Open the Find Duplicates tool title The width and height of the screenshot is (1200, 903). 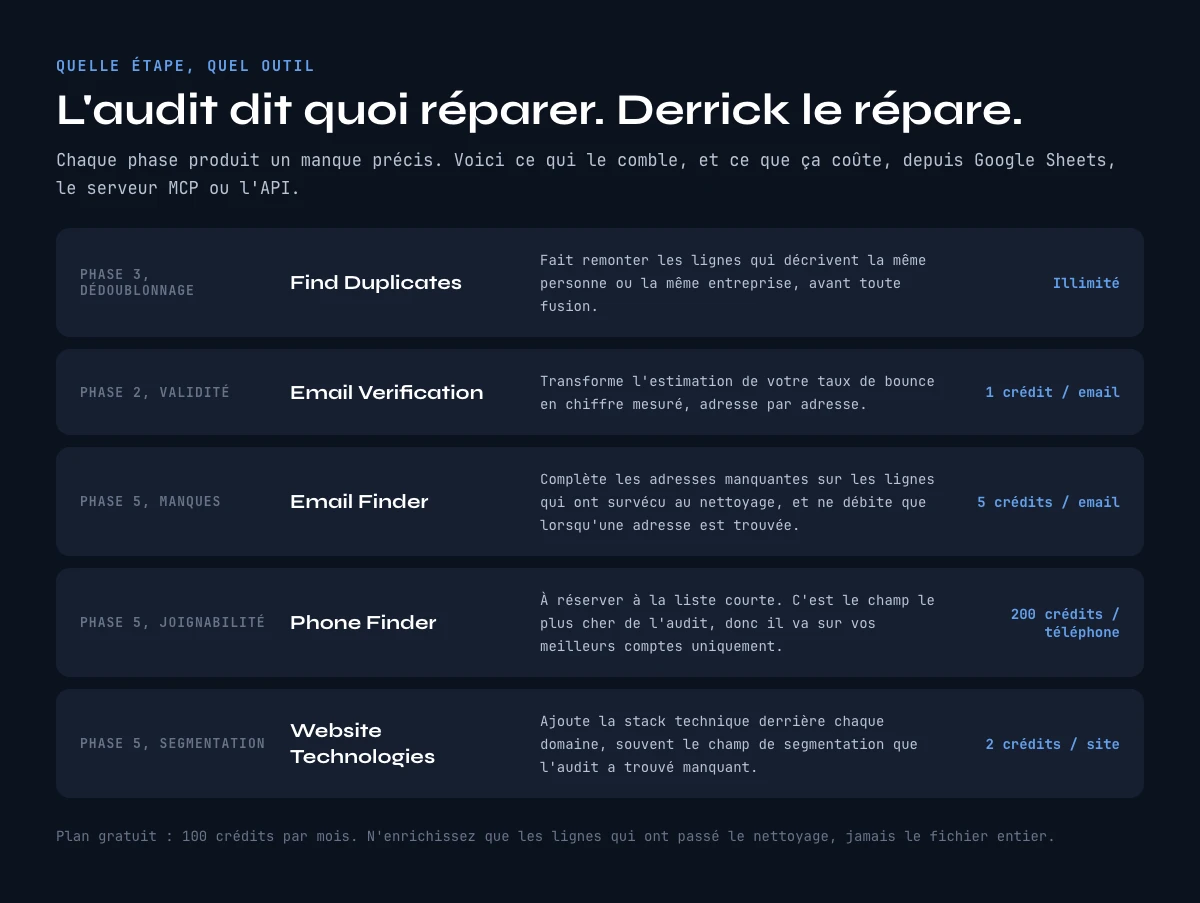[x=376, y=282]
